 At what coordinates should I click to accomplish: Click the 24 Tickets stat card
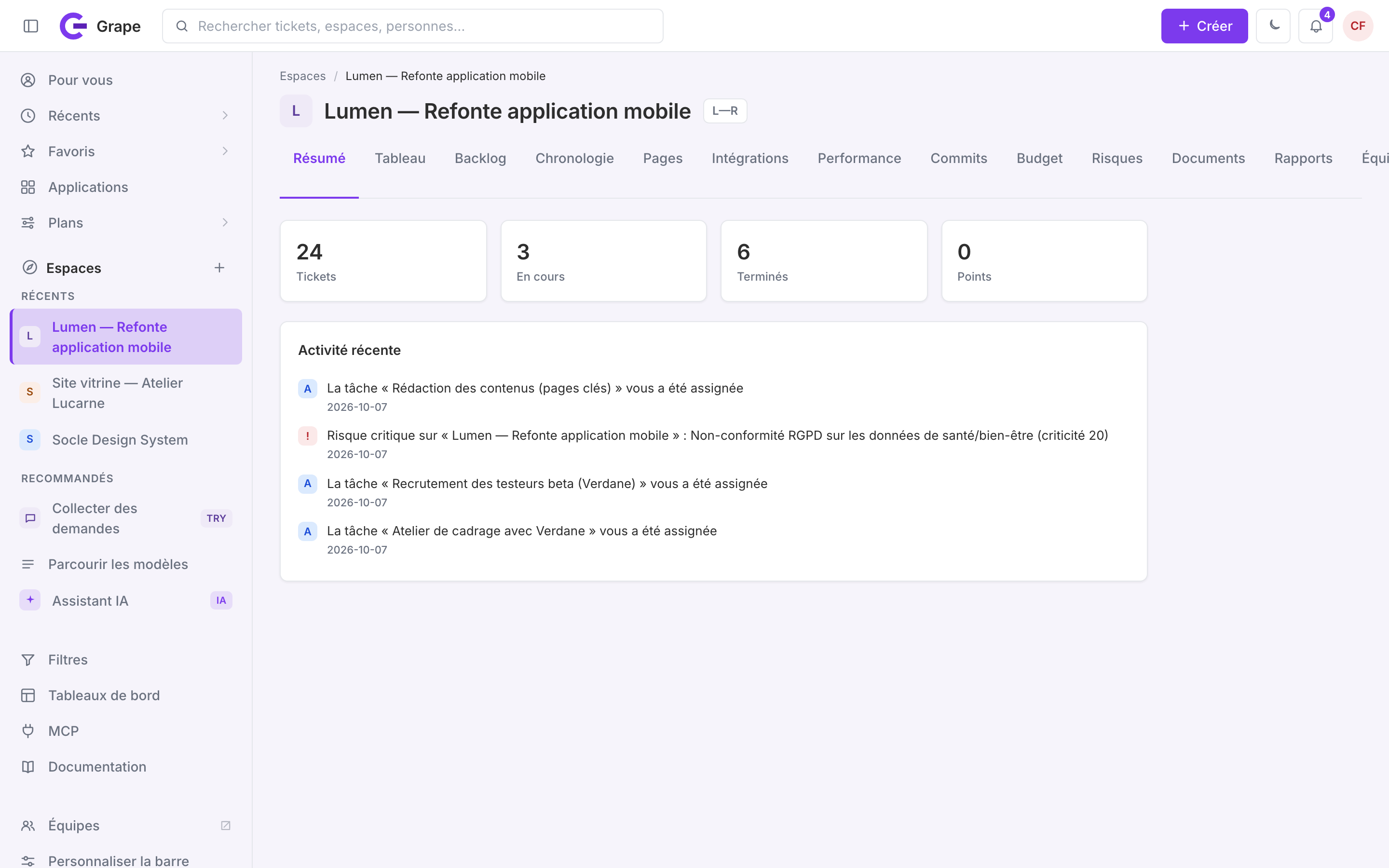[x=383, y=261]
